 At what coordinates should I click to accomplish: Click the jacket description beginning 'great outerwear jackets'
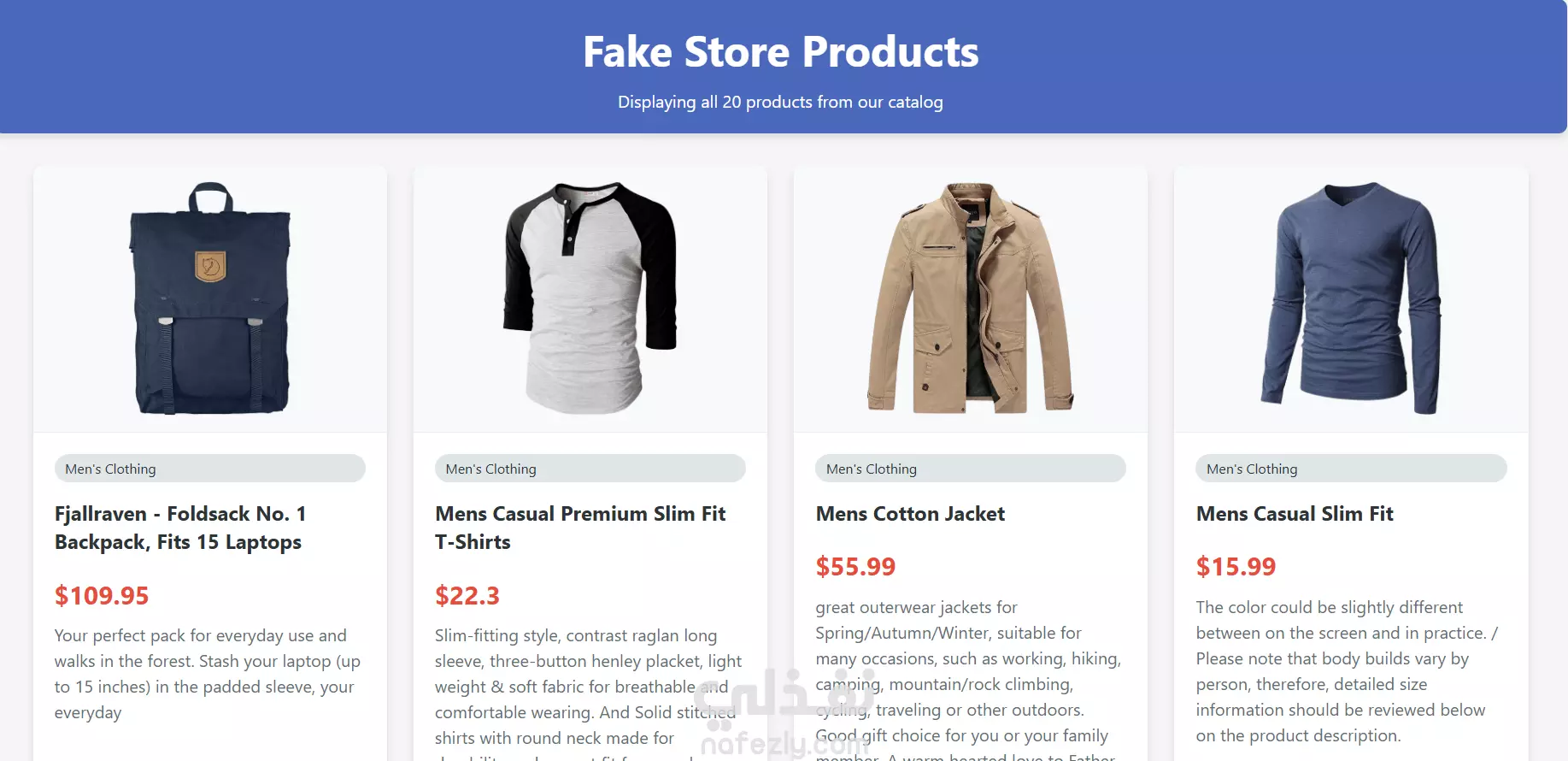(x=968, y=678)
